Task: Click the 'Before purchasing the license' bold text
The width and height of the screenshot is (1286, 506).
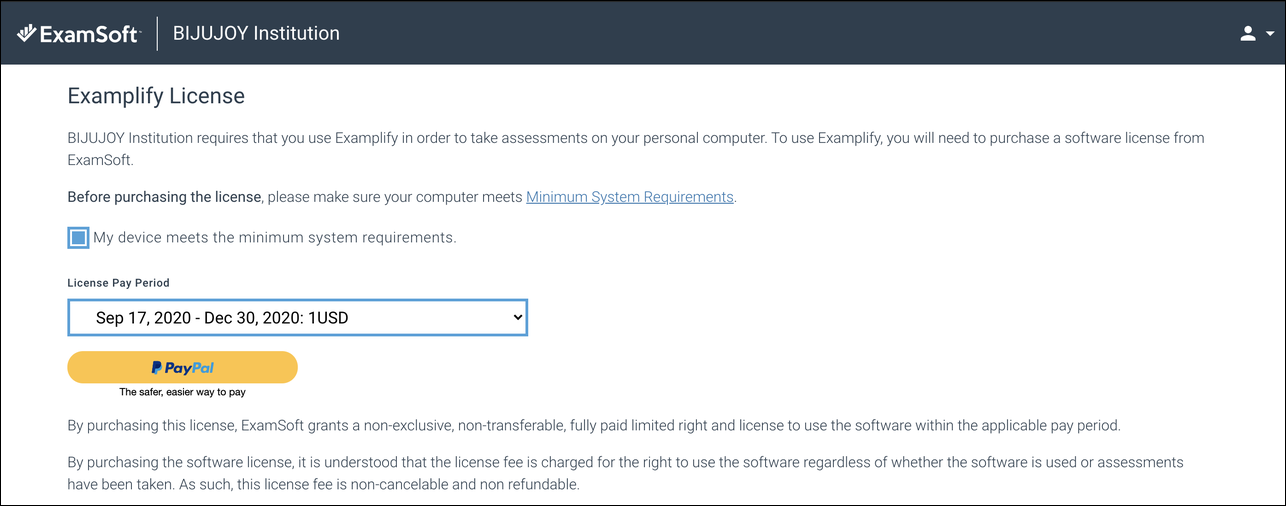Action: (x=165, y=197)
